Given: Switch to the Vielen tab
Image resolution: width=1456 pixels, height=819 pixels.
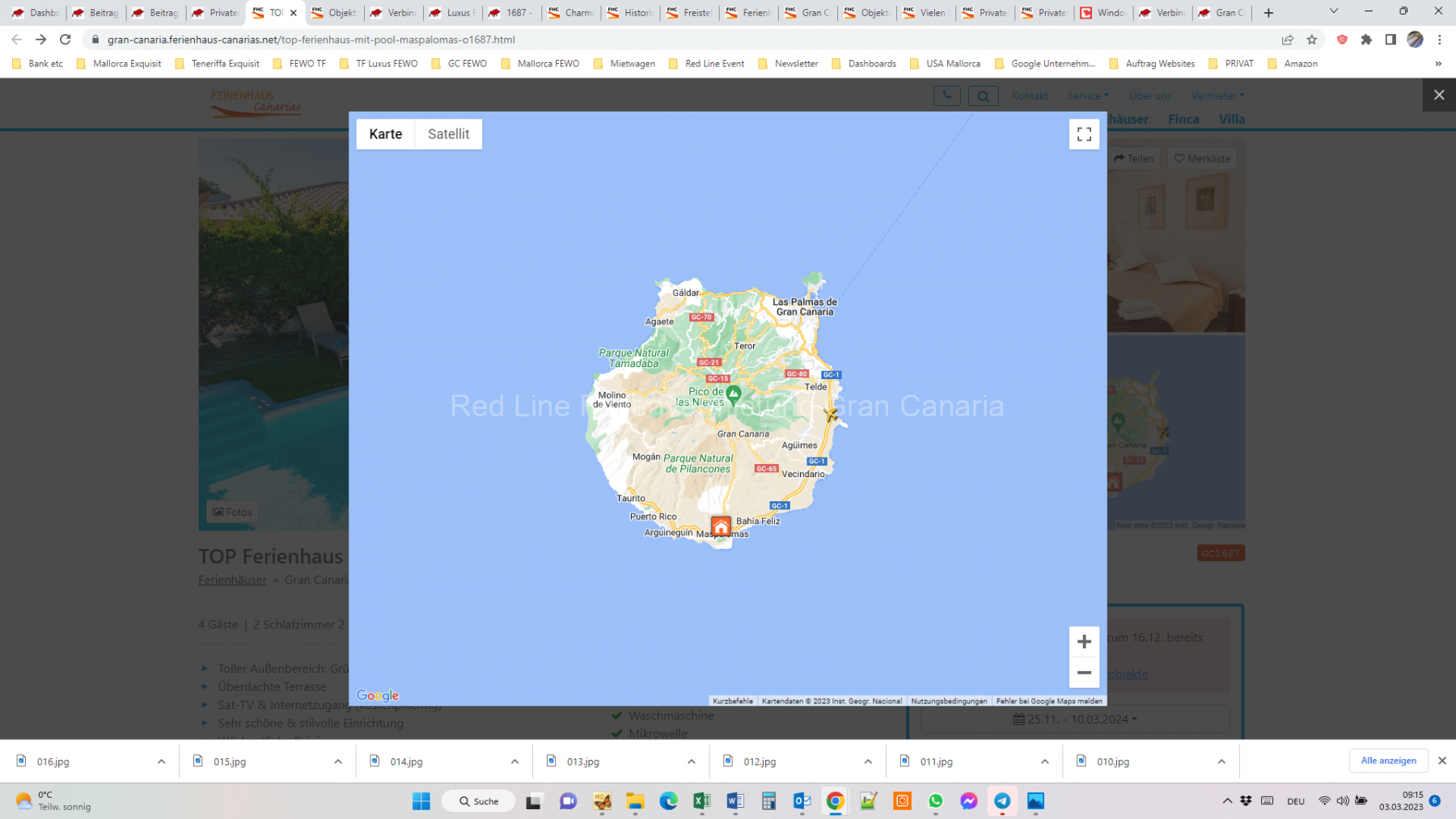Looking at the screenshot, I should tap(926, 13).
